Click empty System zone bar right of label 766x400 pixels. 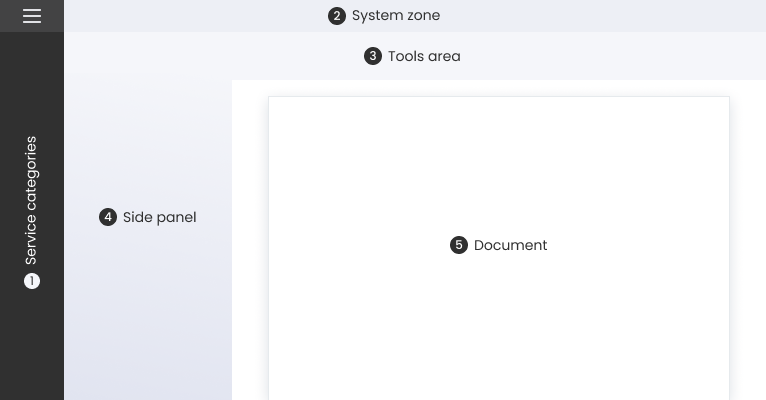pos(600,16)
